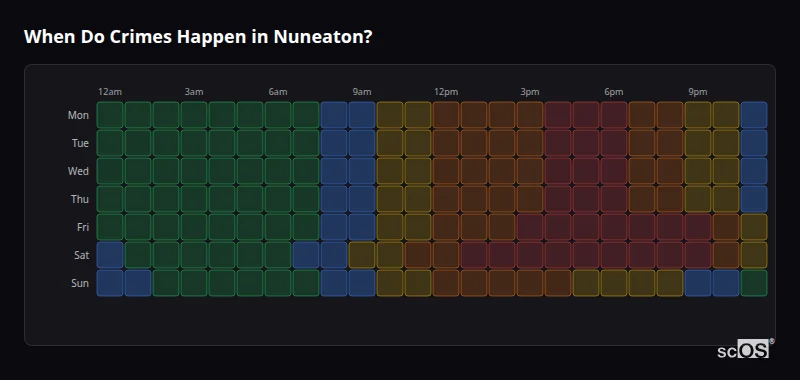Click the Mon row label
Viewport: 800px width, 380px height.
[x=78, y=115]
